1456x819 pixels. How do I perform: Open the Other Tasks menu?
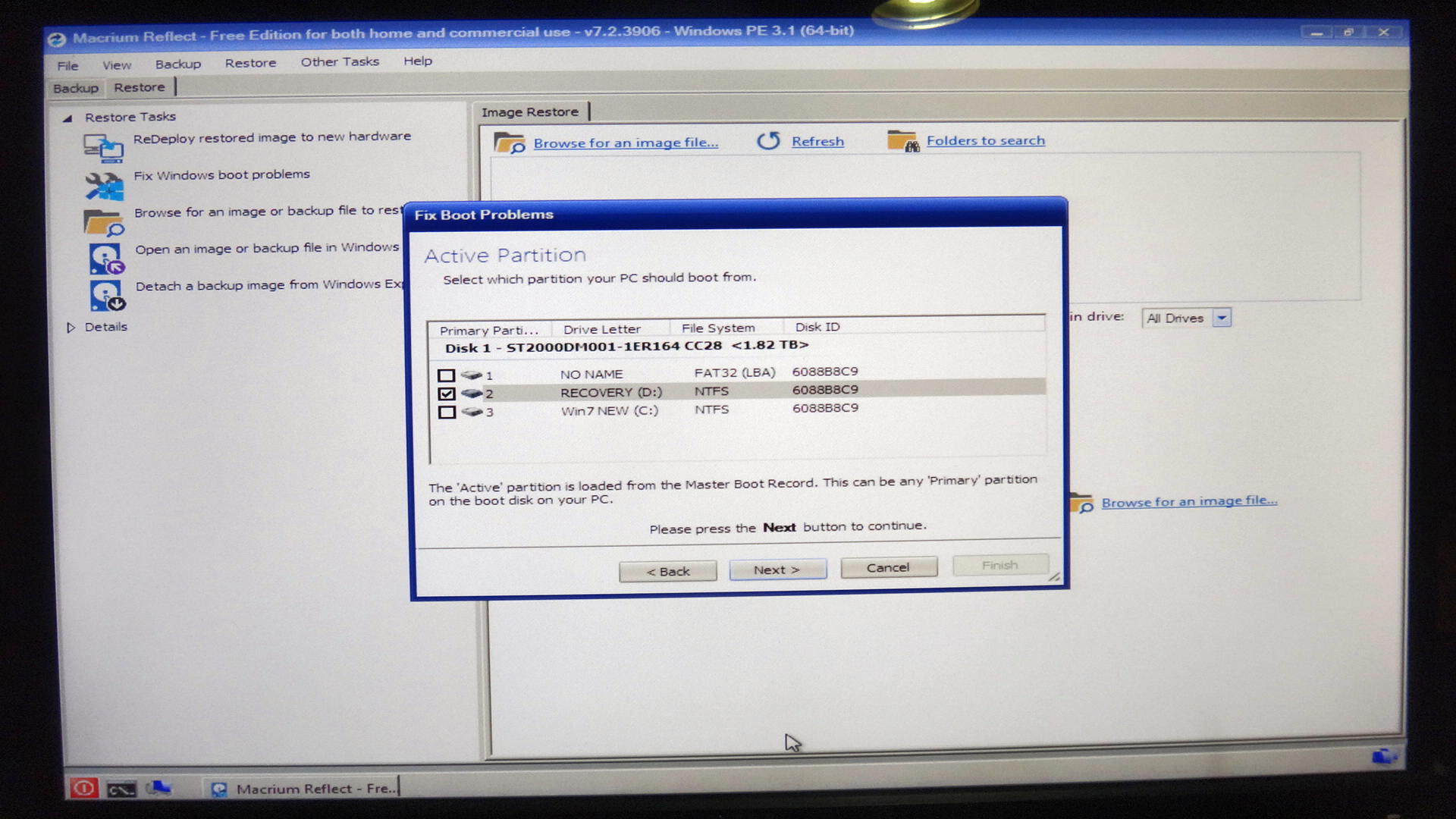click(340, 61)
